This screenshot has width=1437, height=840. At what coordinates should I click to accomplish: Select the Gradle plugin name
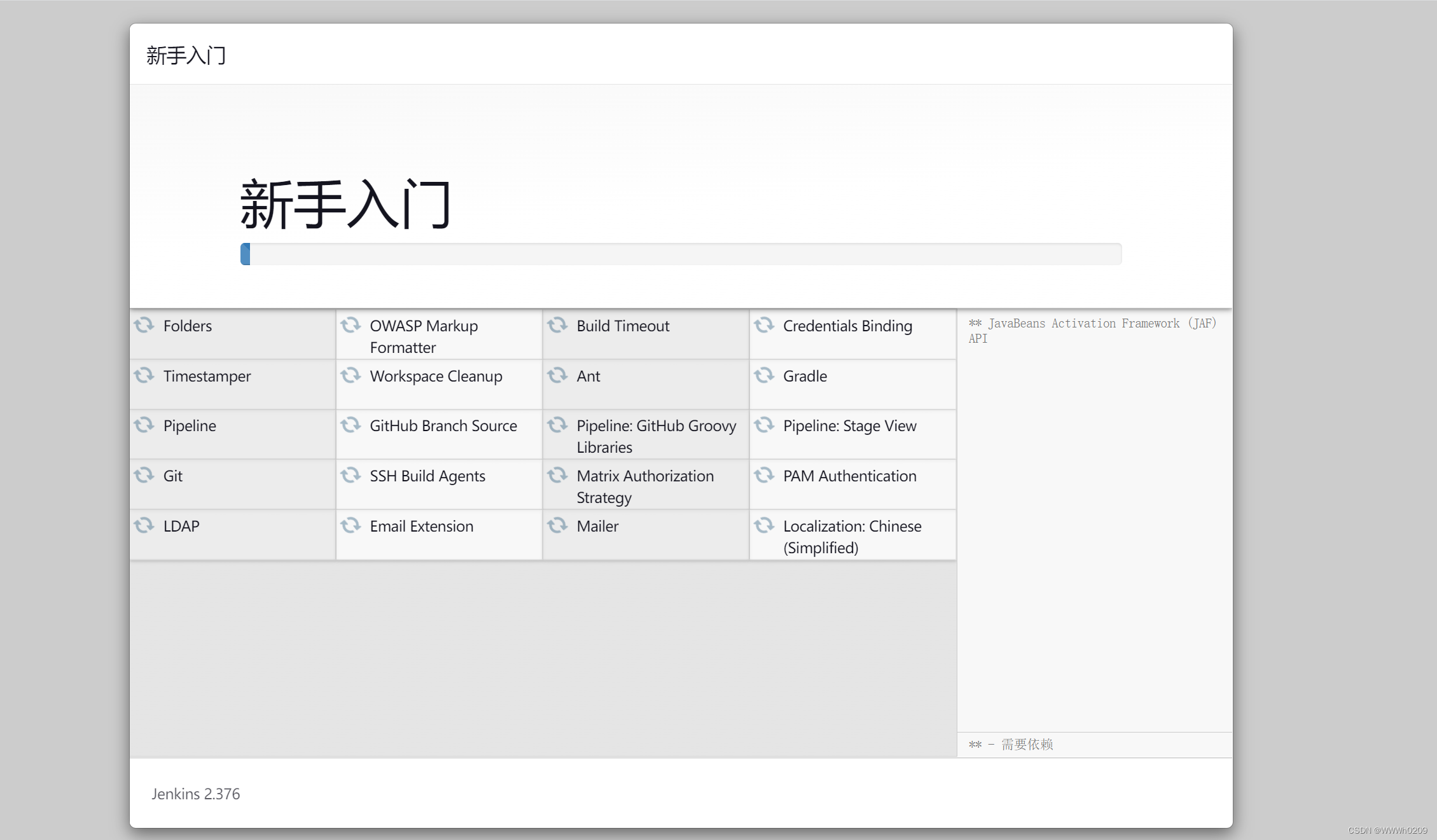[805, 376]
